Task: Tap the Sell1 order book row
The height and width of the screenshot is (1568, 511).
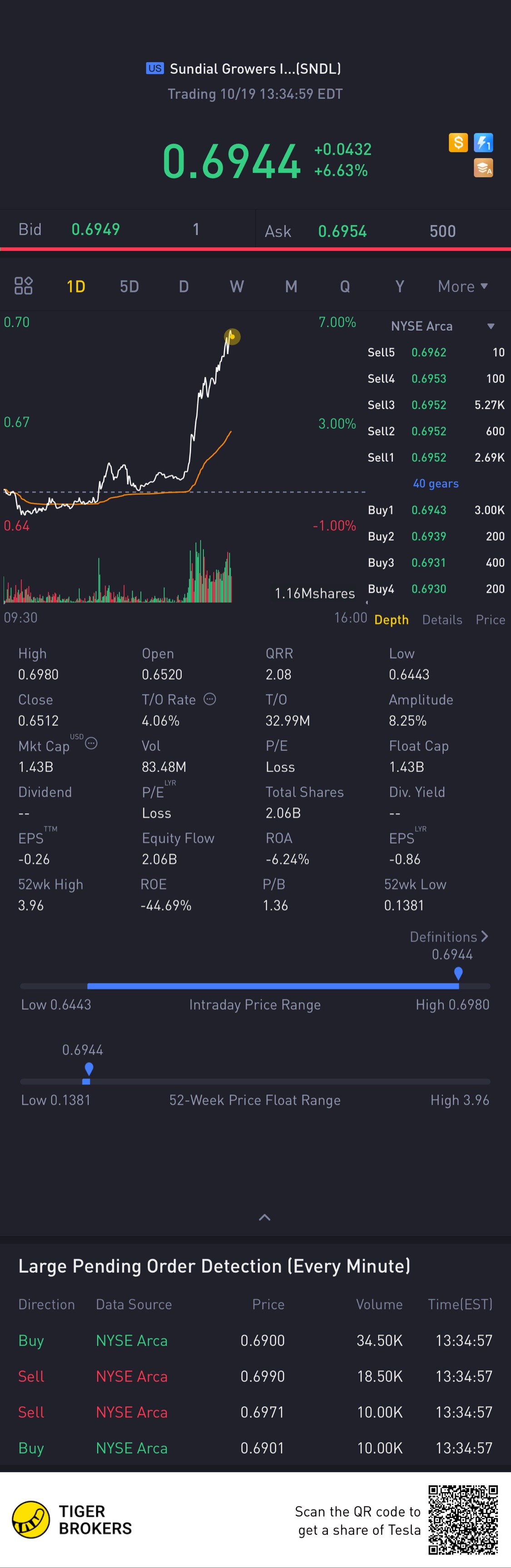Action: pos(436,457)
